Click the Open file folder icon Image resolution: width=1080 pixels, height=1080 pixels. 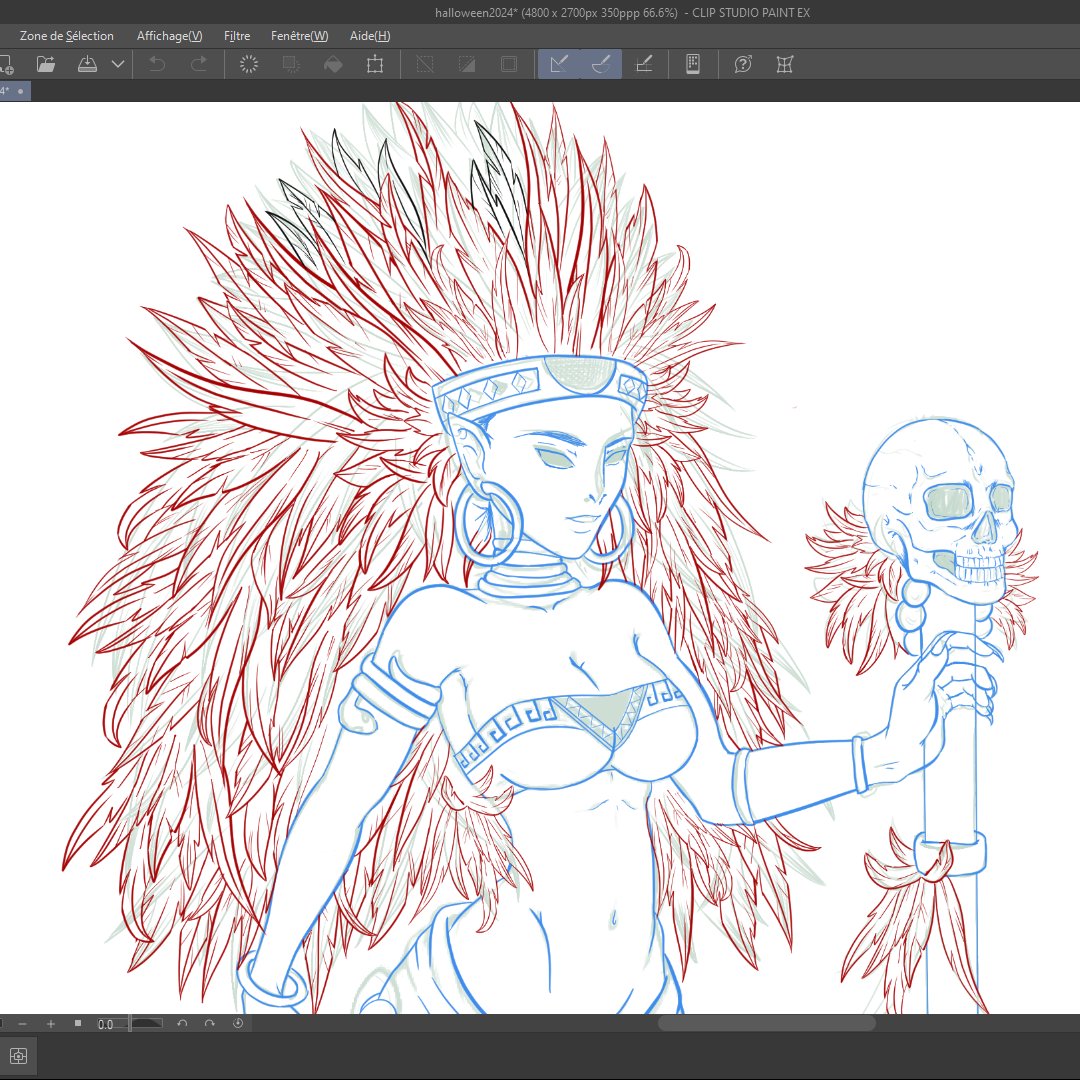[45, 64]
